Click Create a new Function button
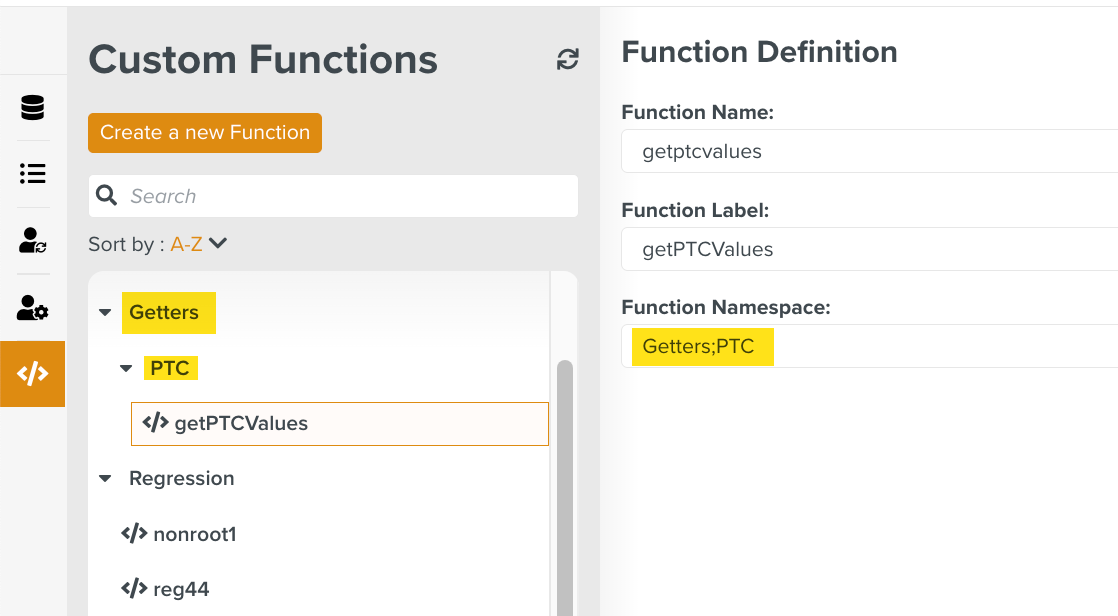Viewport: 1118px width, 616px height. coord(205,133)
